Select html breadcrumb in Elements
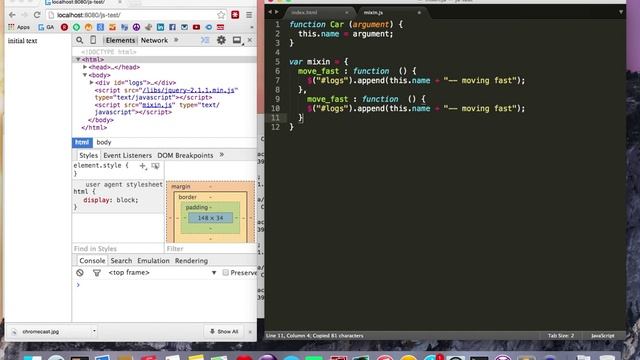The height and width of the screenshot is (360, 640). [82, 142]
